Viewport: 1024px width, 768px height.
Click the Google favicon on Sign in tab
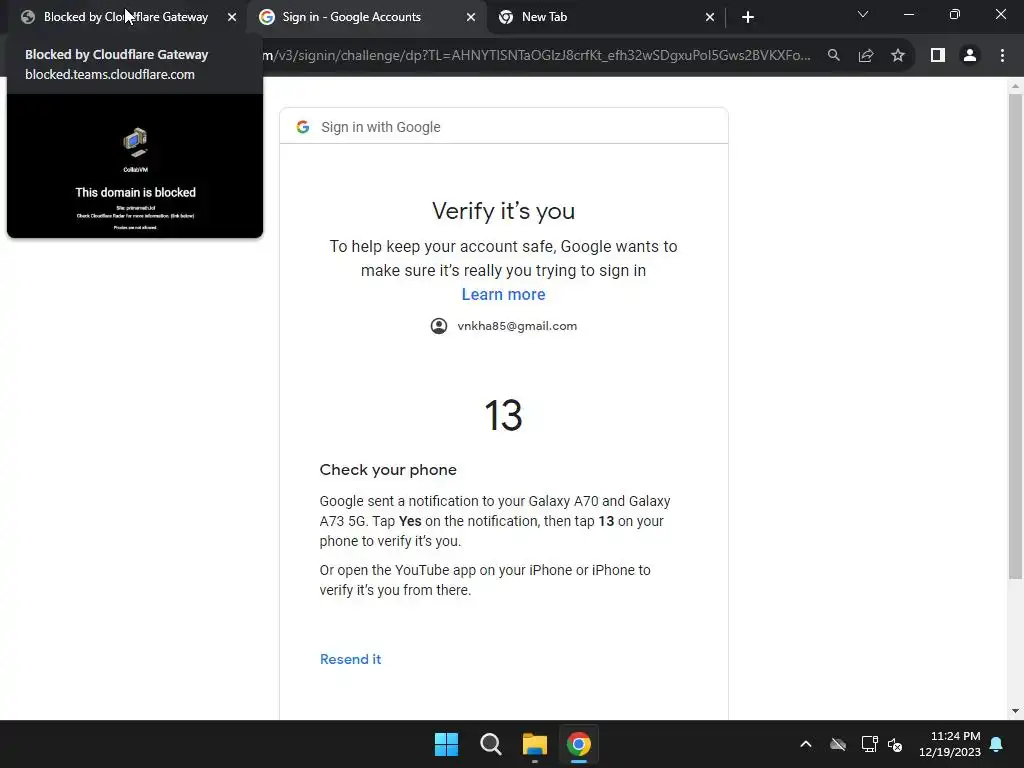click(266, 17)
